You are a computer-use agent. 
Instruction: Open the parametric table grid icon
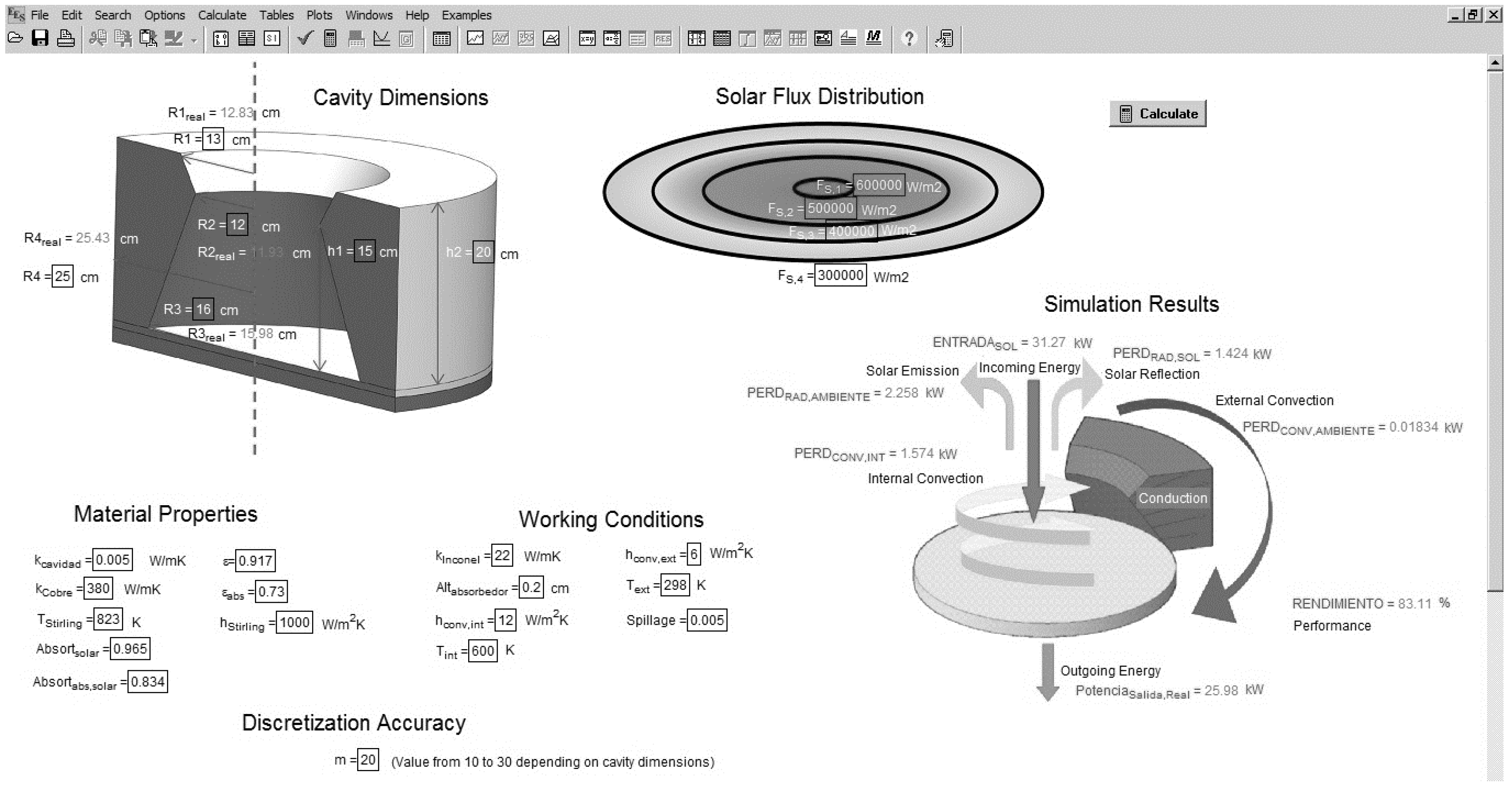click(x=441, y=39)
